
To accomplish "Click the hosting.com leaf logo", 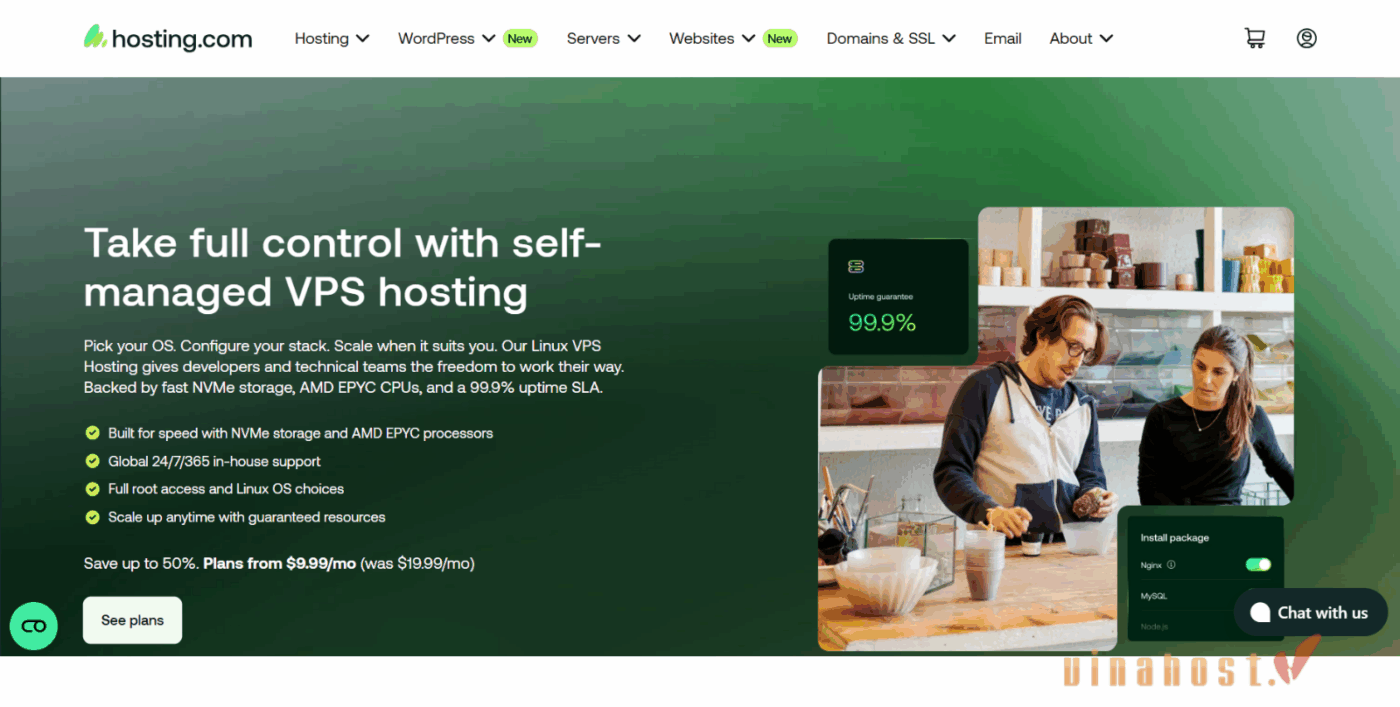I will (95, 37).
